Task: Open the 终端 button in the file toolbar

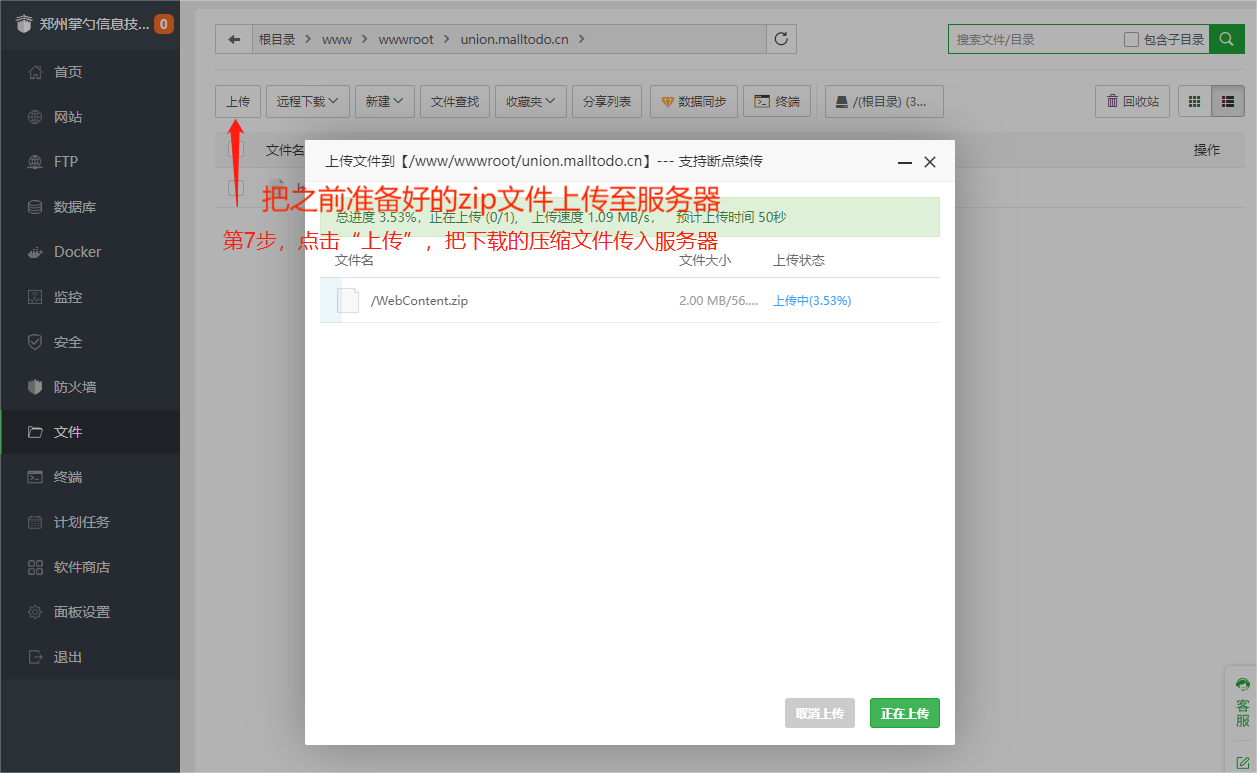Action: [777, 101]
